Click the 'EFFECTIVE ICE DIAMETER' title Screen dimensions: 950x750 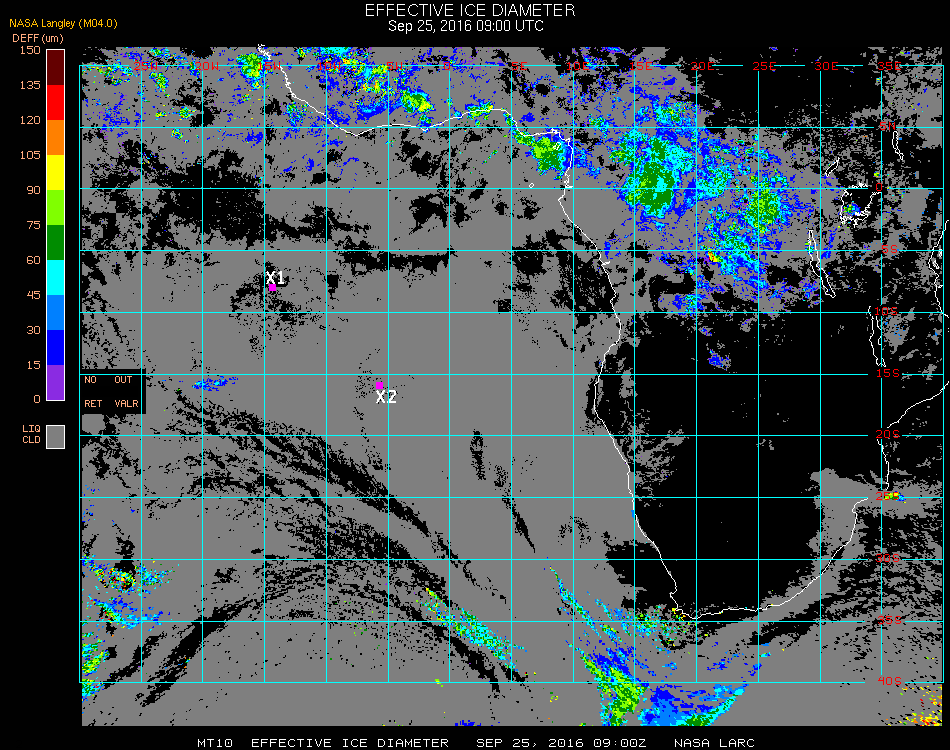coord(470,10)
